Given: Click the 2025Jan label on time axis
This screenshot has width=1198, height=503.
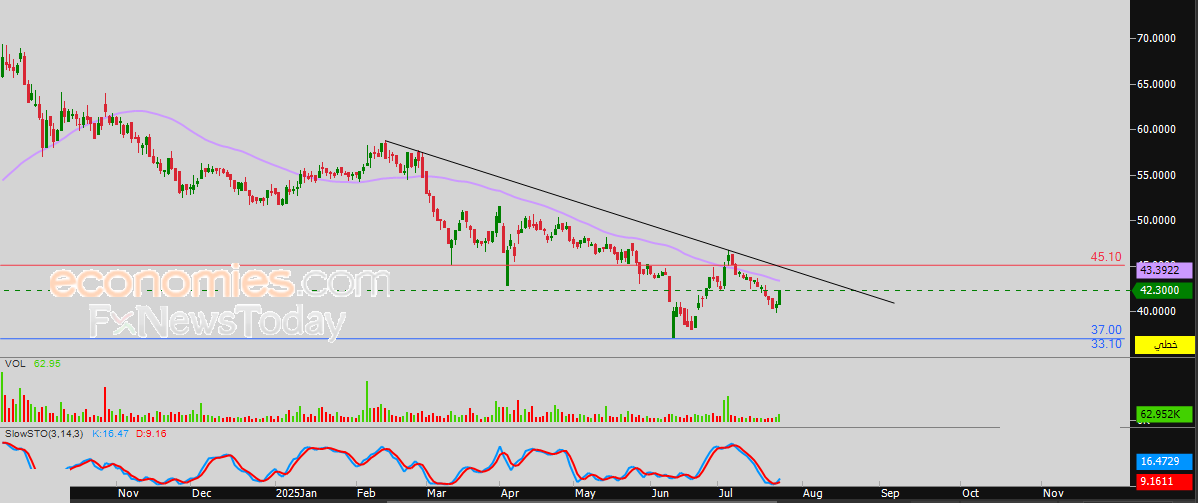Looking at the screenshot, I should coord(296,495).
